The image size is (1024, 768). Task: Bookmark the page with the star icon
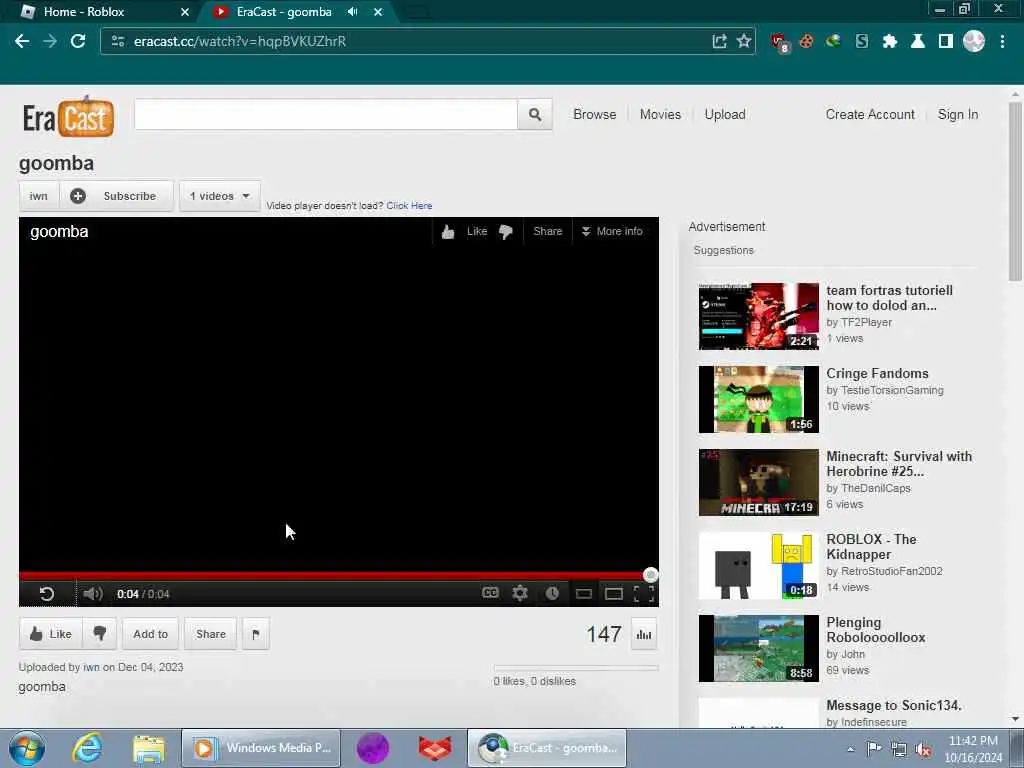tap(744, 41)
